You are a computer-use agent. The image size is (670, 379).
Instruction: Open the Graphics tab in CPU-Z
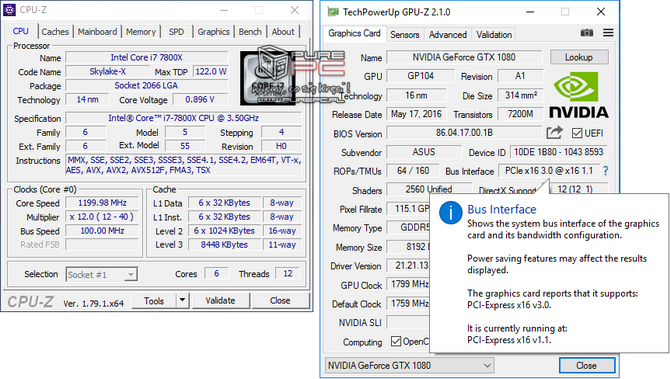tap(214, 32)
